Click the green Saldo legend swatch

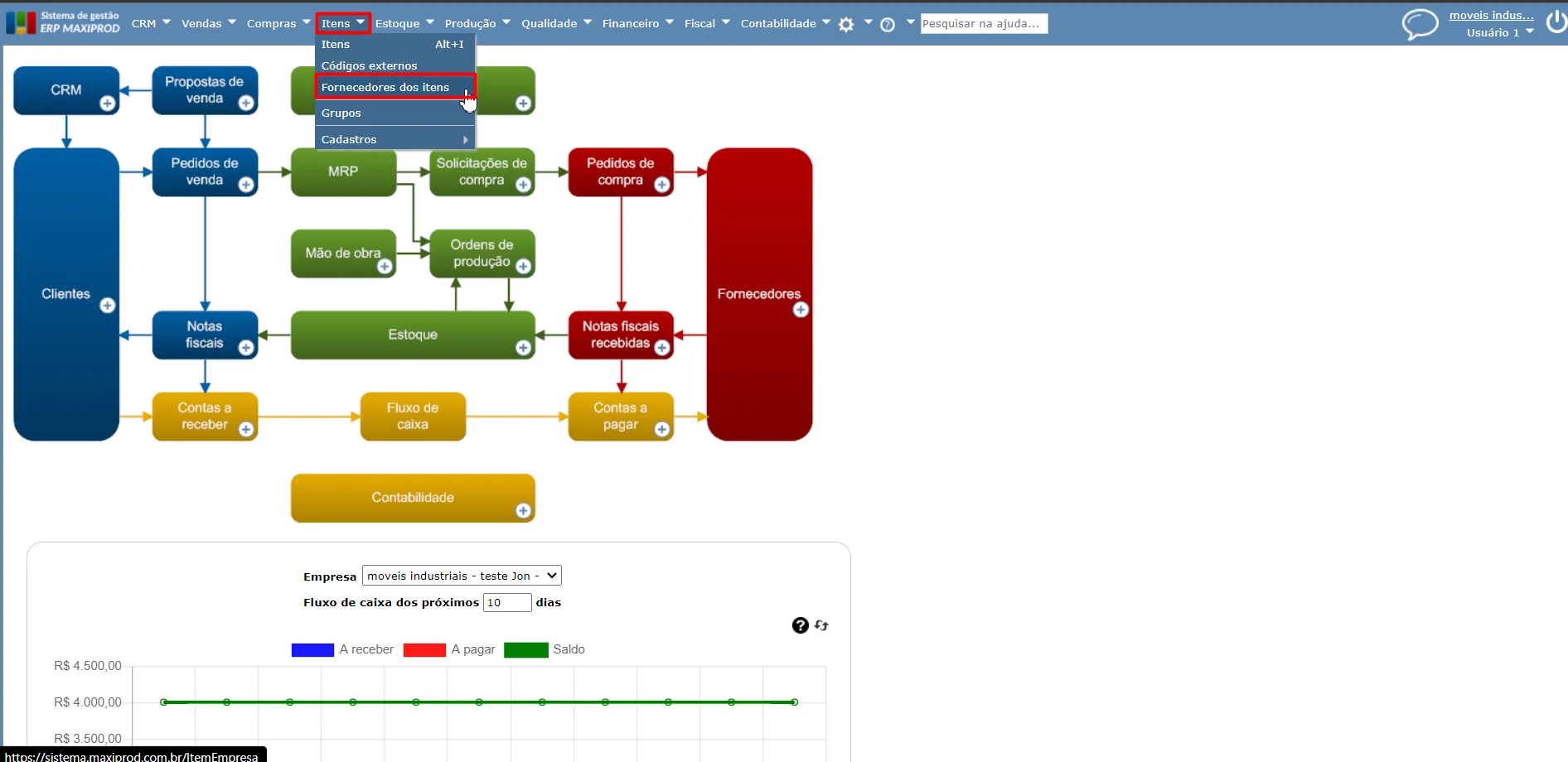point(526,650)
